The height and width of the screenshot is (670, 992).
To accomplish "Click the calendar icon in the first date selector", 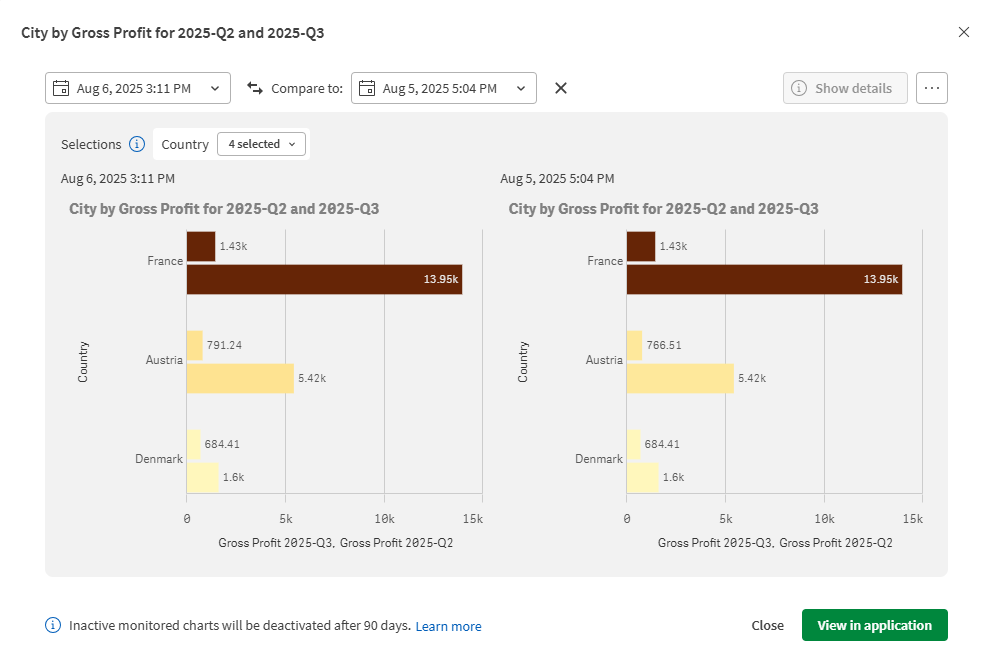I will (x=62, y=88).
